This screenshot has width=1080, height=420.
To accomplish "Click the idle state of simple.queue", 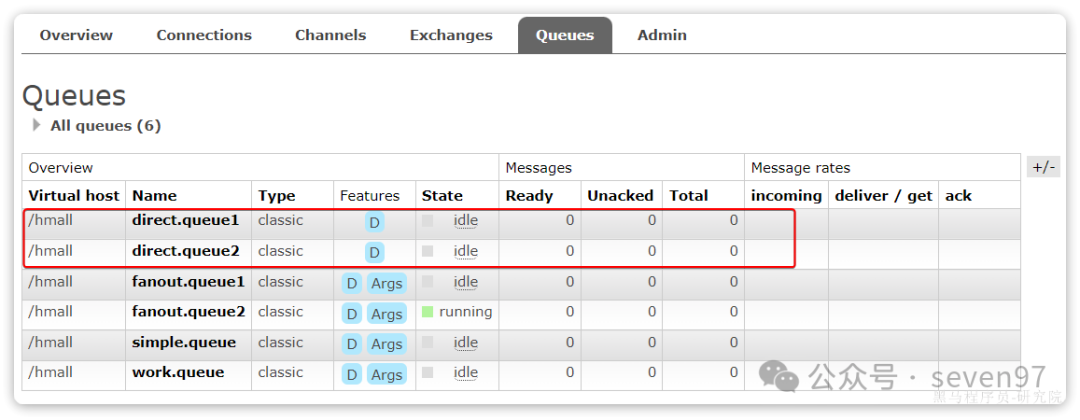I will (x=466, y=342).
